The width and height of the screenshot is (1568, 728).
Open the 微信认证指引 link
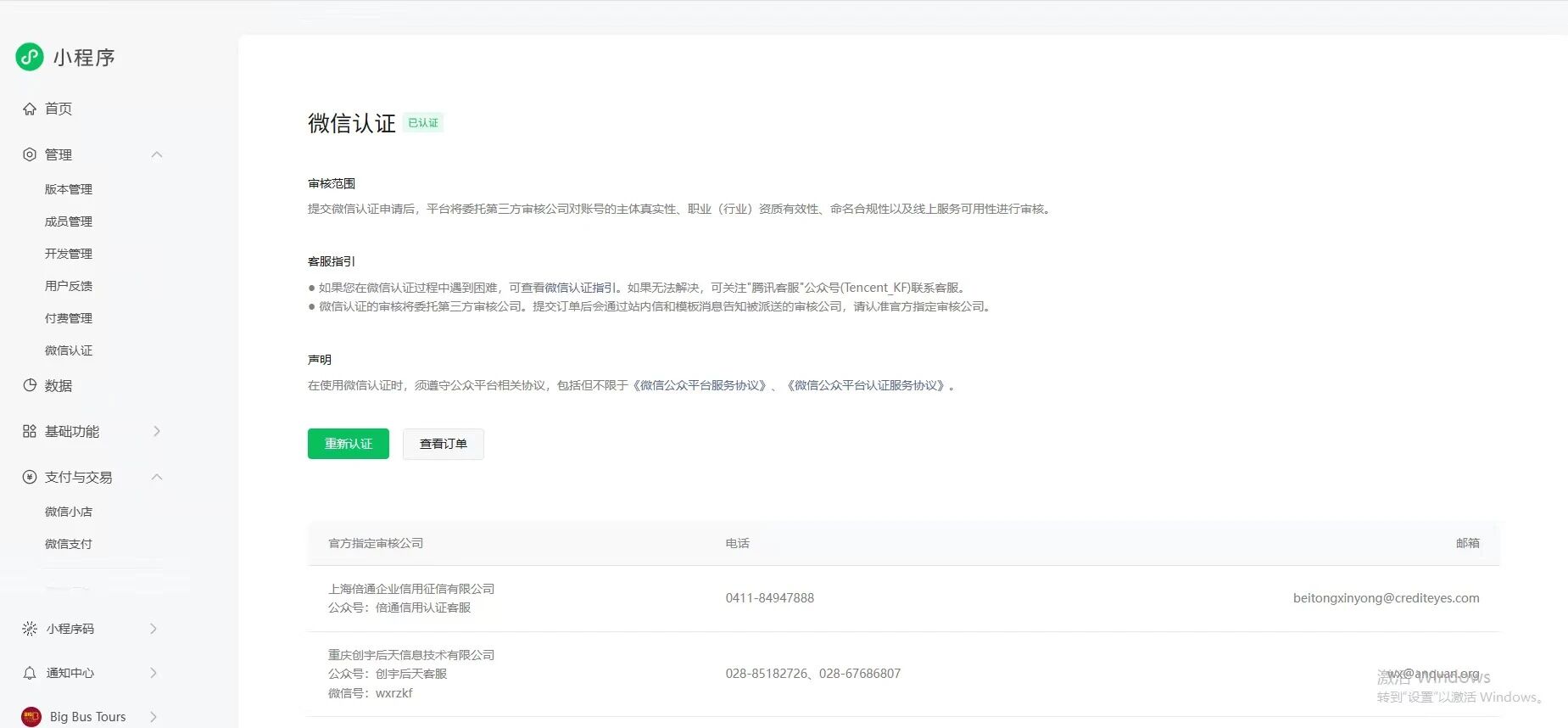tap(581, 288)
